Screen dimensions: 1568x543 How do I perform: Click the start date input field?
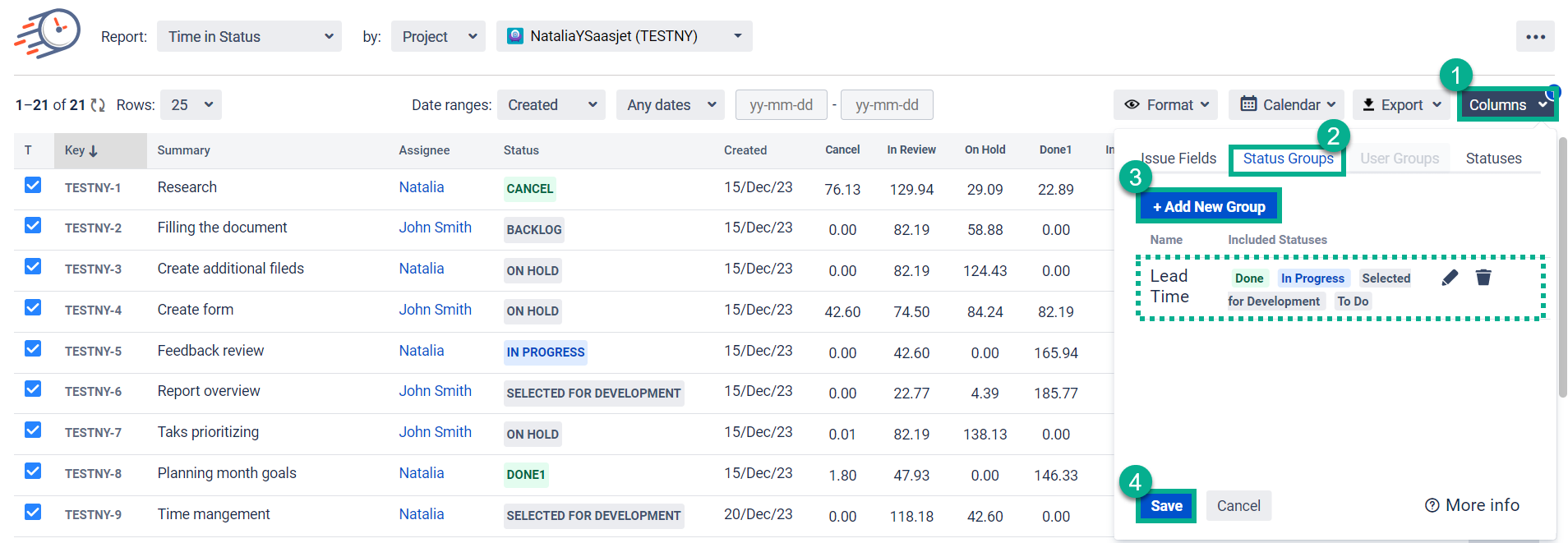[x=781, y=105]
